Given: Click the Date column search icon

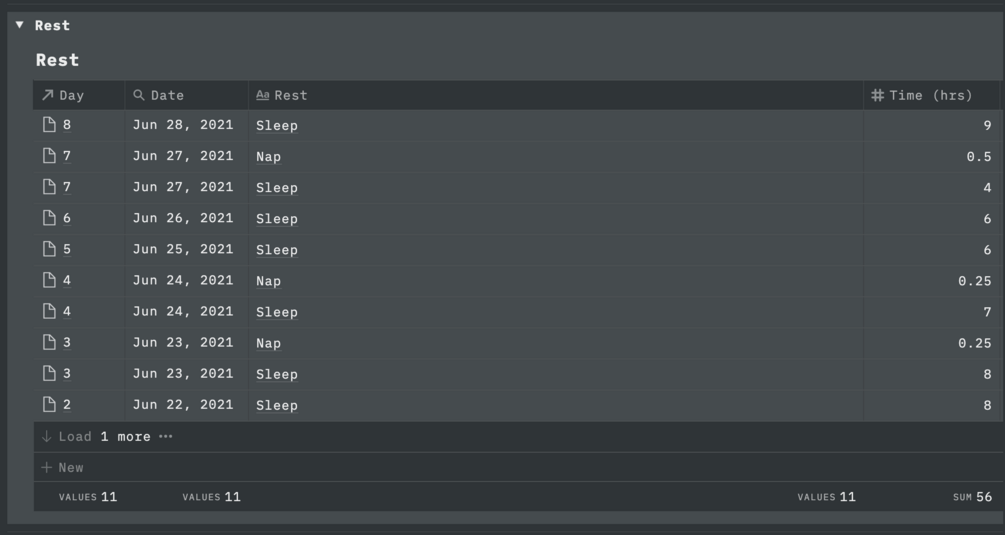Looking at the screenshot, I should click(139, 95).
